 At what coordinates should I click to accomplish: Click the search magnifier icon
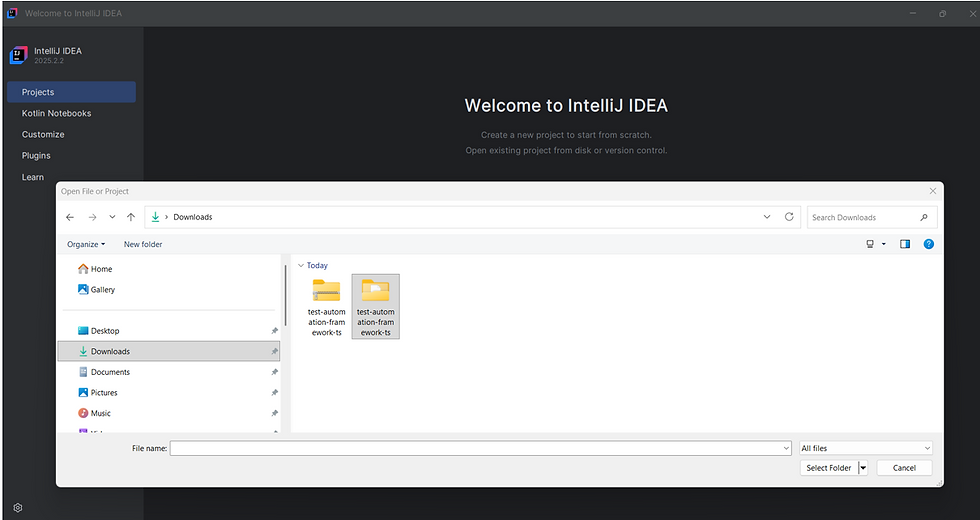(x=924, y=217)
